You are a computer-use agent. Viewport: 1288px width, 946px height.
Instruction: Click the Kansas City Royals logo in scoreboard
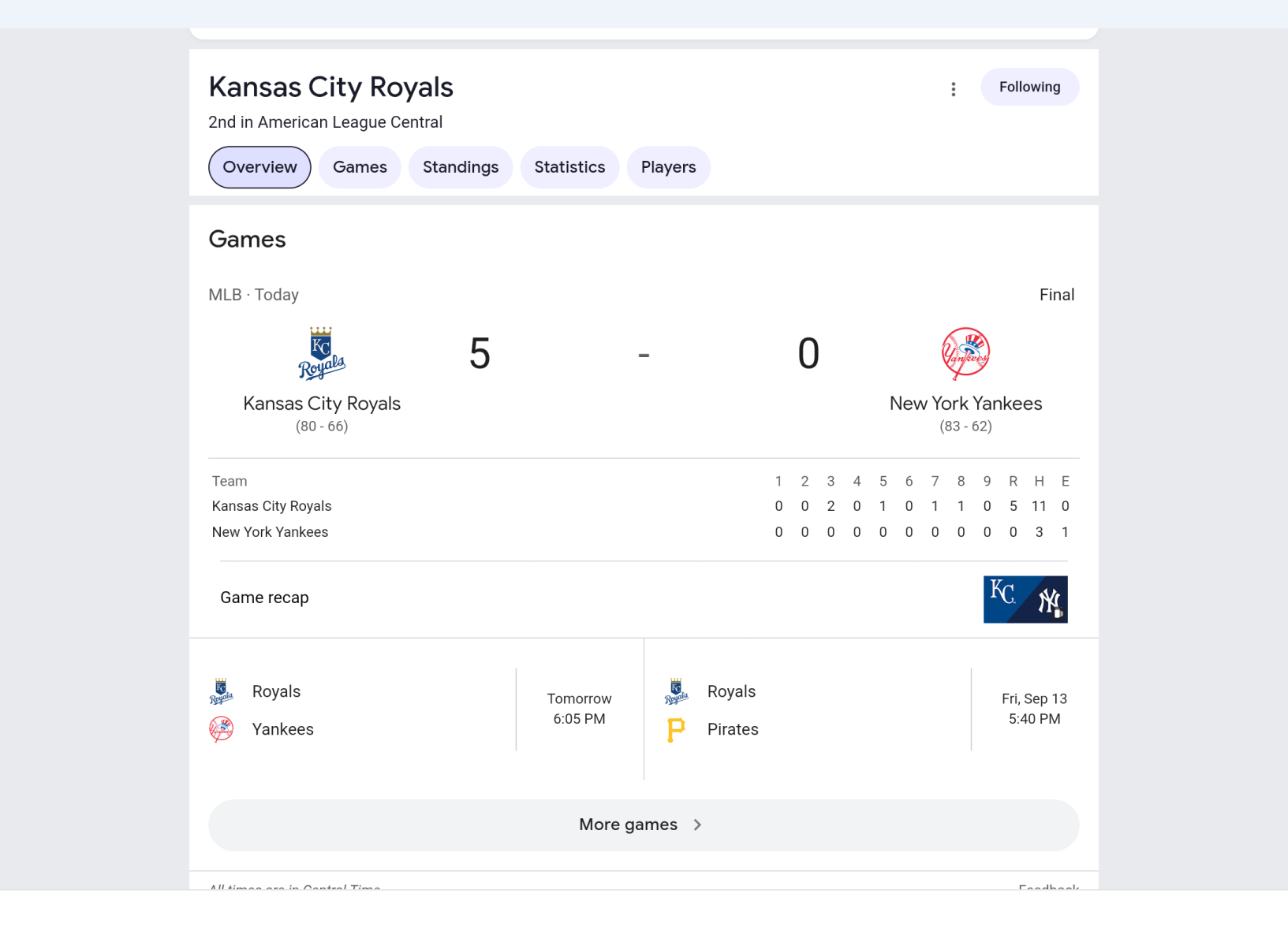pos(322,353)
